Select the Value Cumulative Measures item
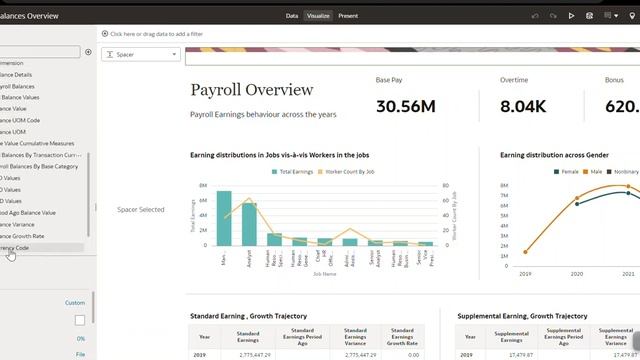This screenshot has width=640, height=360. [37, 143]
